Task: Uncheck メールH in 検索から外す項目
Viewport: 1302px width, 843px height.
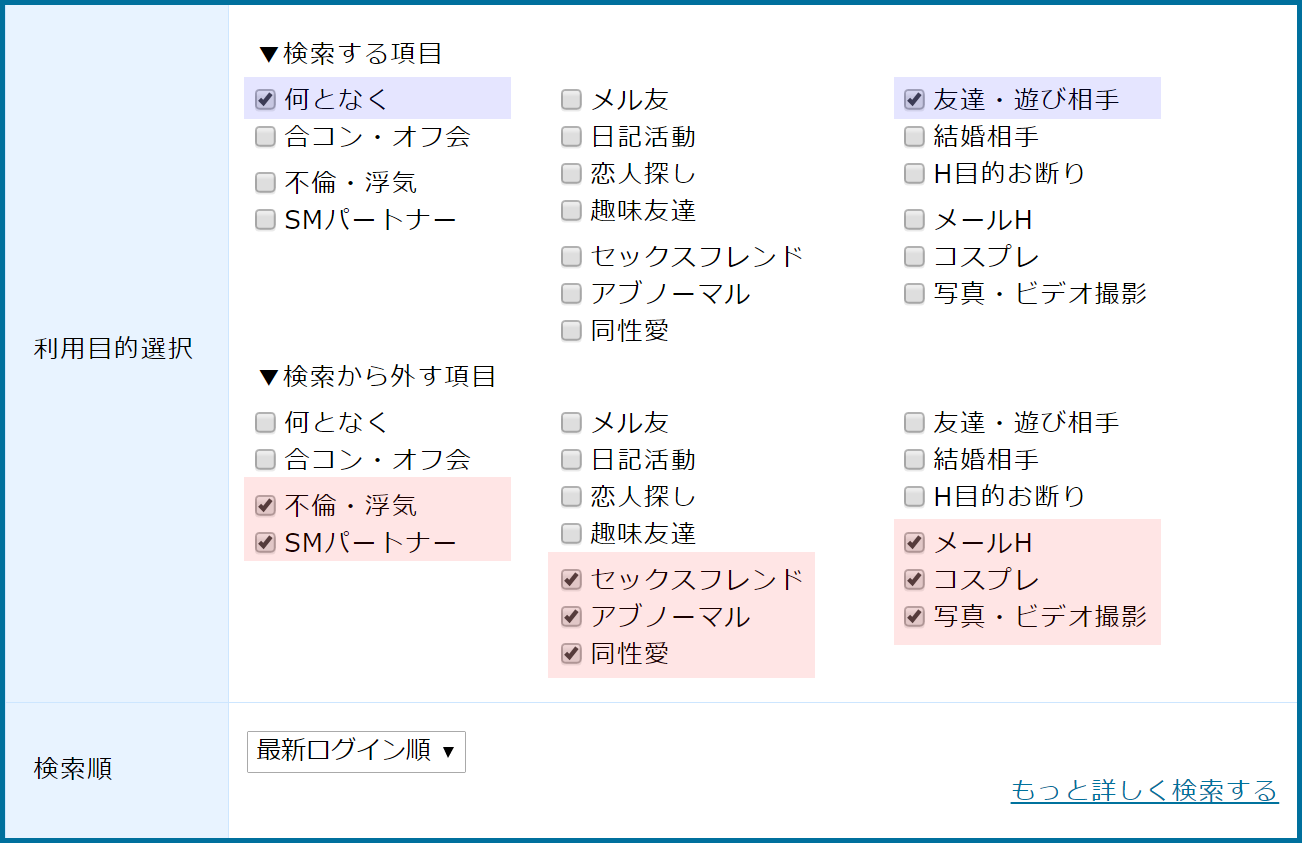Action: click(x=914, y=542)
